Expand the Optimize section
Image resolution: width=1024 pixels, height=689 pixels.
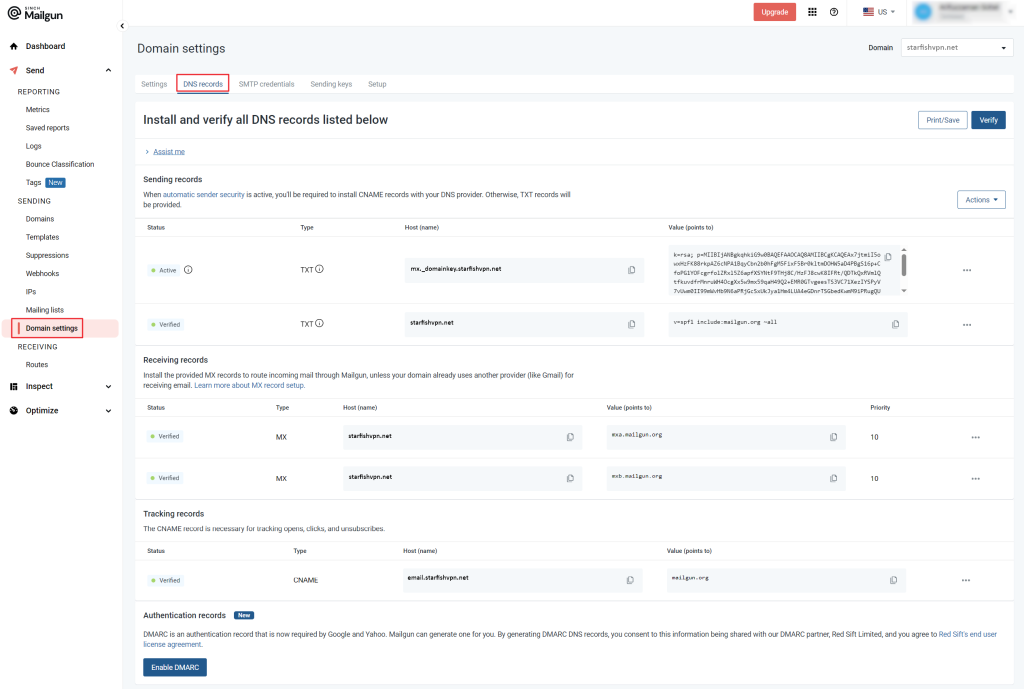[108, 411]
